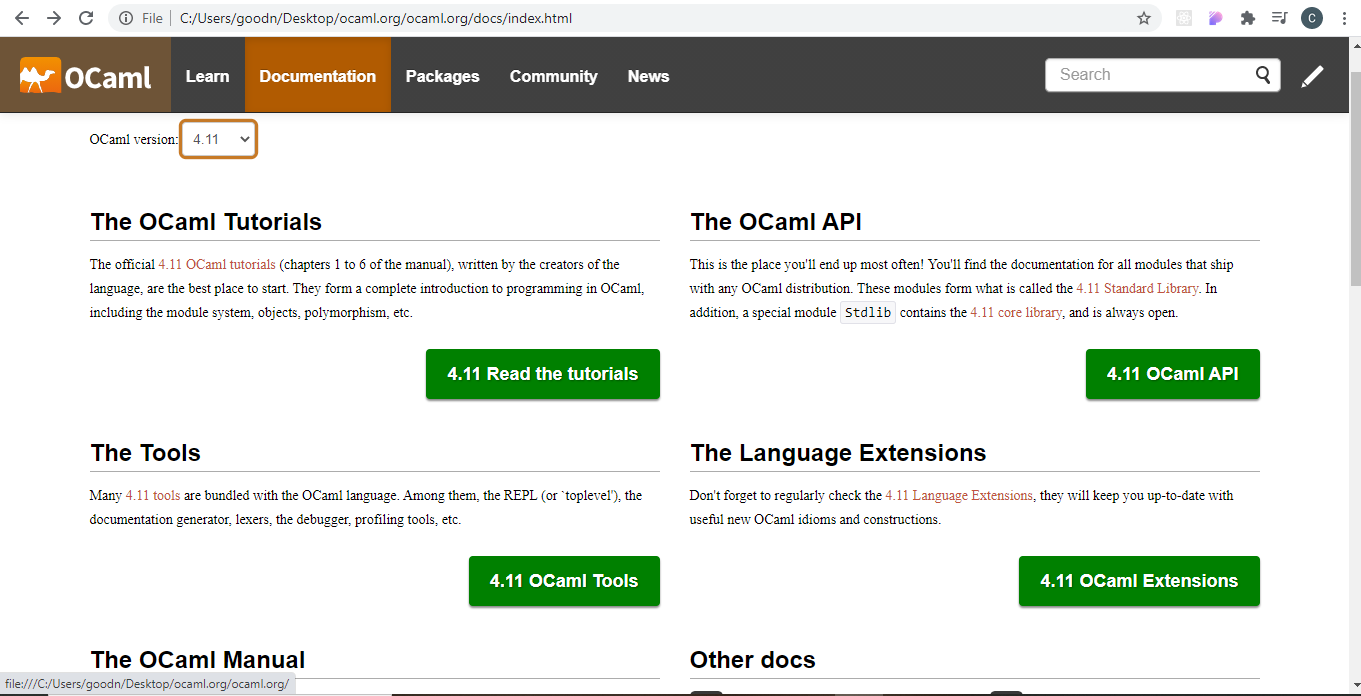The height and width of the screenshot is (696, 1361).
Task: Go back with browser back arrow
Action: [x=22, y=18]
